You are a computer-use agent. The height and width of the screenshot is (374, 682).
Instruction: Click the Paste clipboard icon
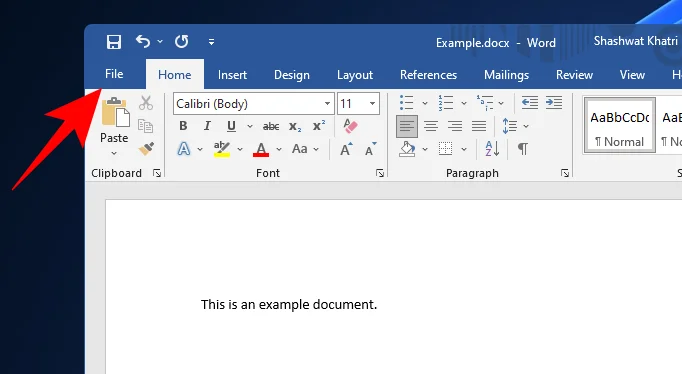pyautogui.click(x=115, y=112)
